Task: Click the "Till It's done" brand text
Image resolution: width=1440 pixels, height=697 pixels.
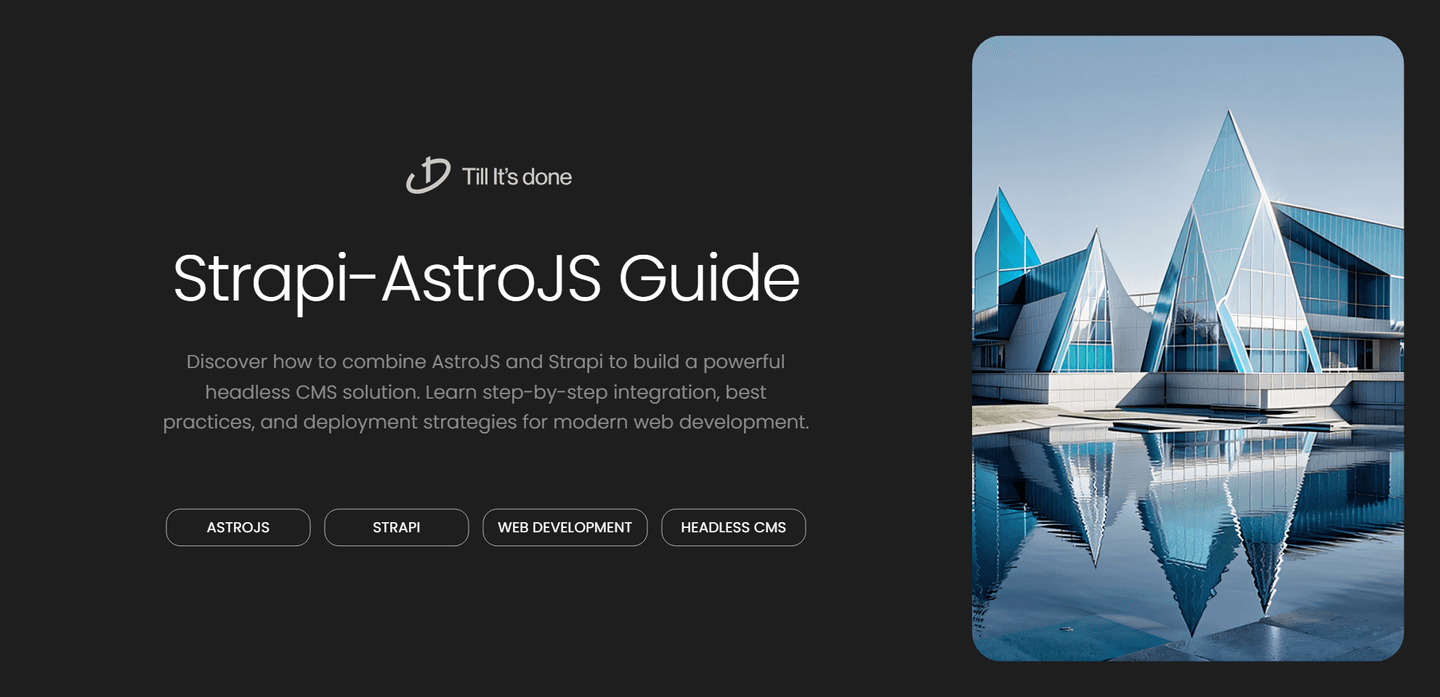Action: pos(517,177)
